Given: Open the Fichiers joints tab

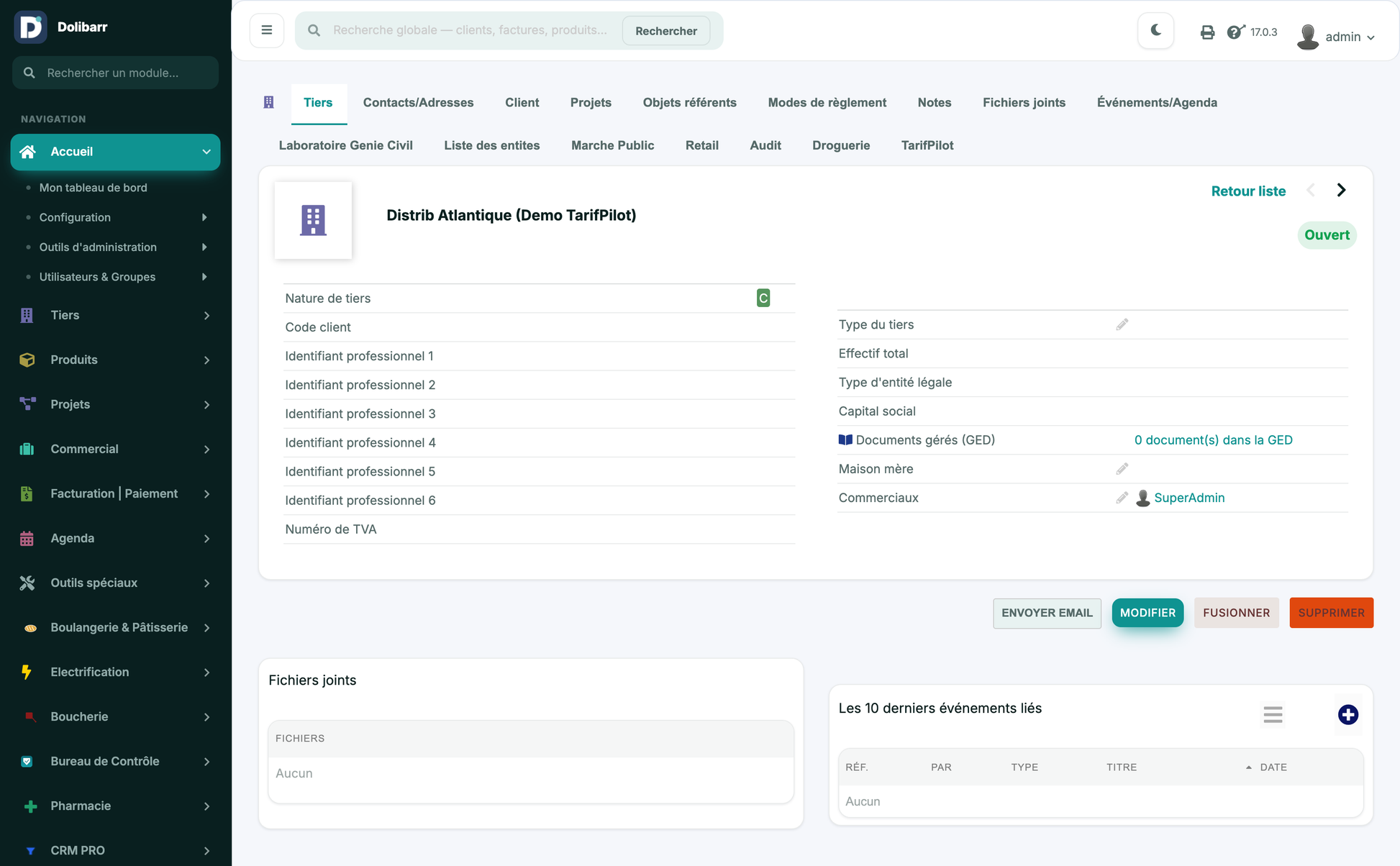Looking at the screenshot, I should 1024,102.
